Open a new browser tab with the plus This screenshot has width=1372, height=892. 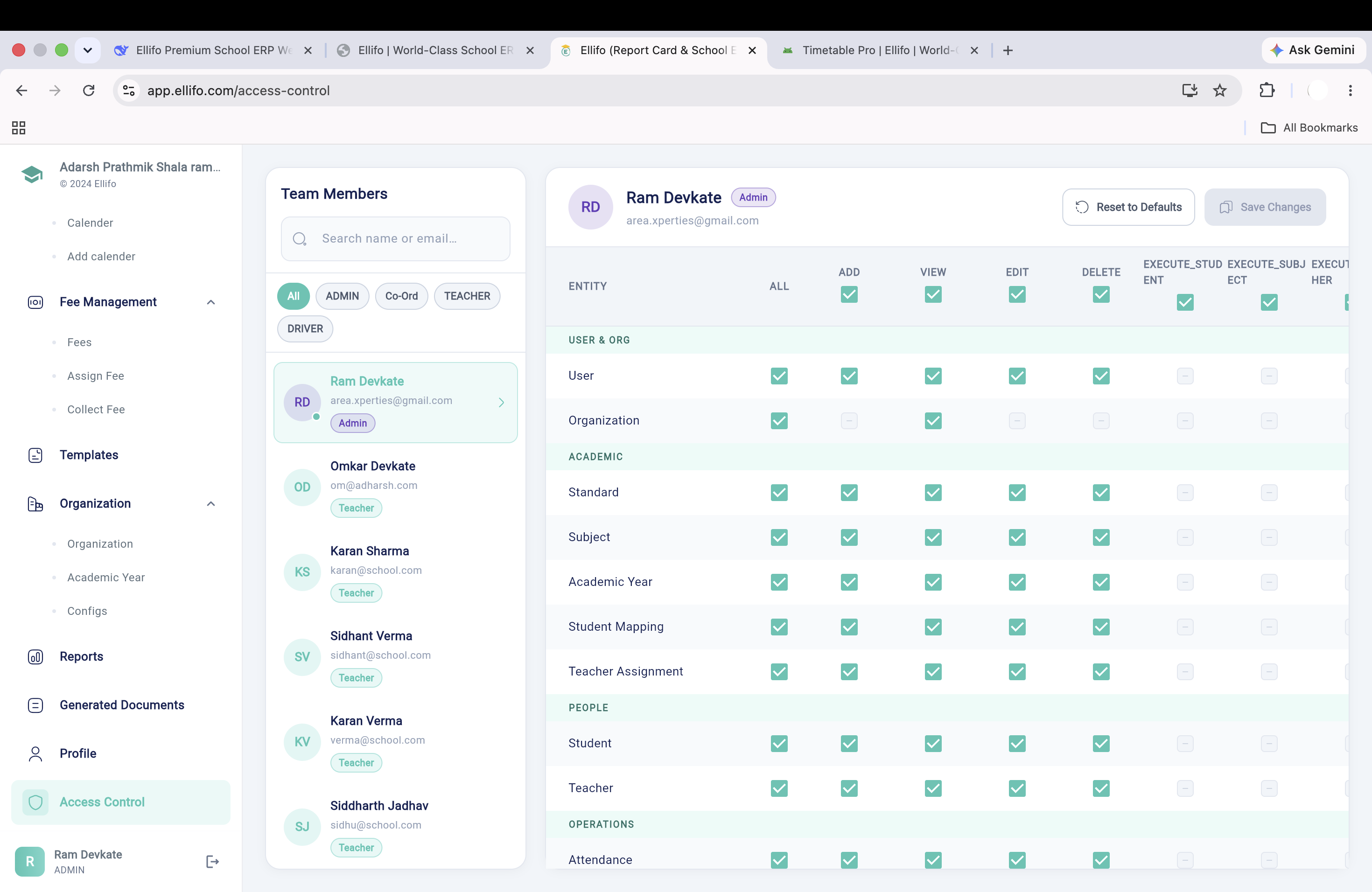coord(1007,50)
